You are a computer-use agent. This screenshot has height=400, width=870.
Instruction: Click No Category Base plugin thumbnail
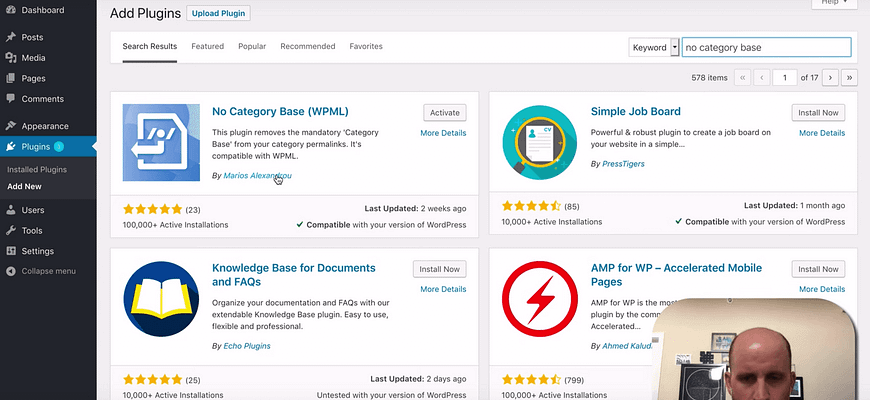[161, 143]
